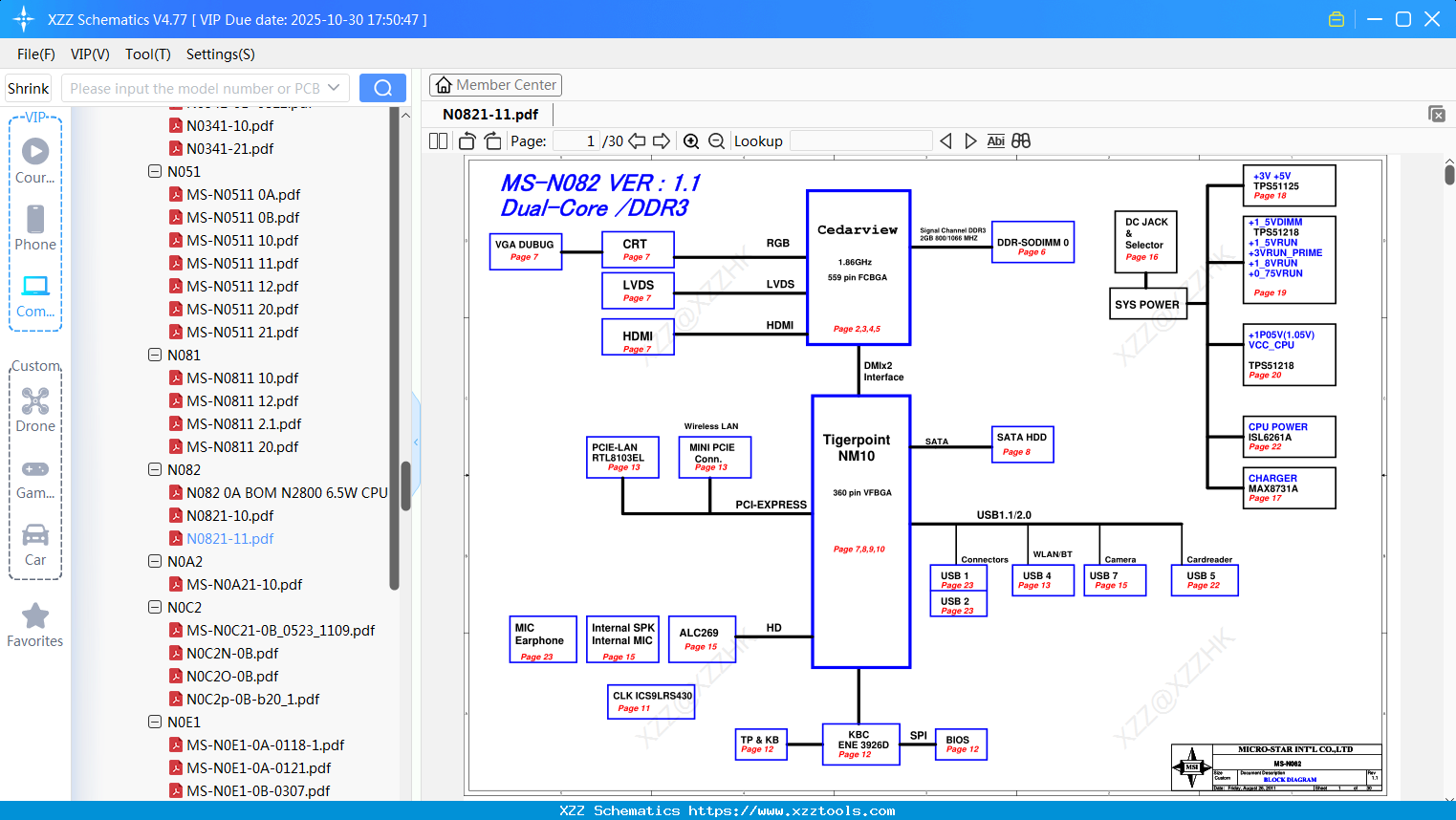
Task: Click the zoom in magnifier icon
Action: [691, 141]
